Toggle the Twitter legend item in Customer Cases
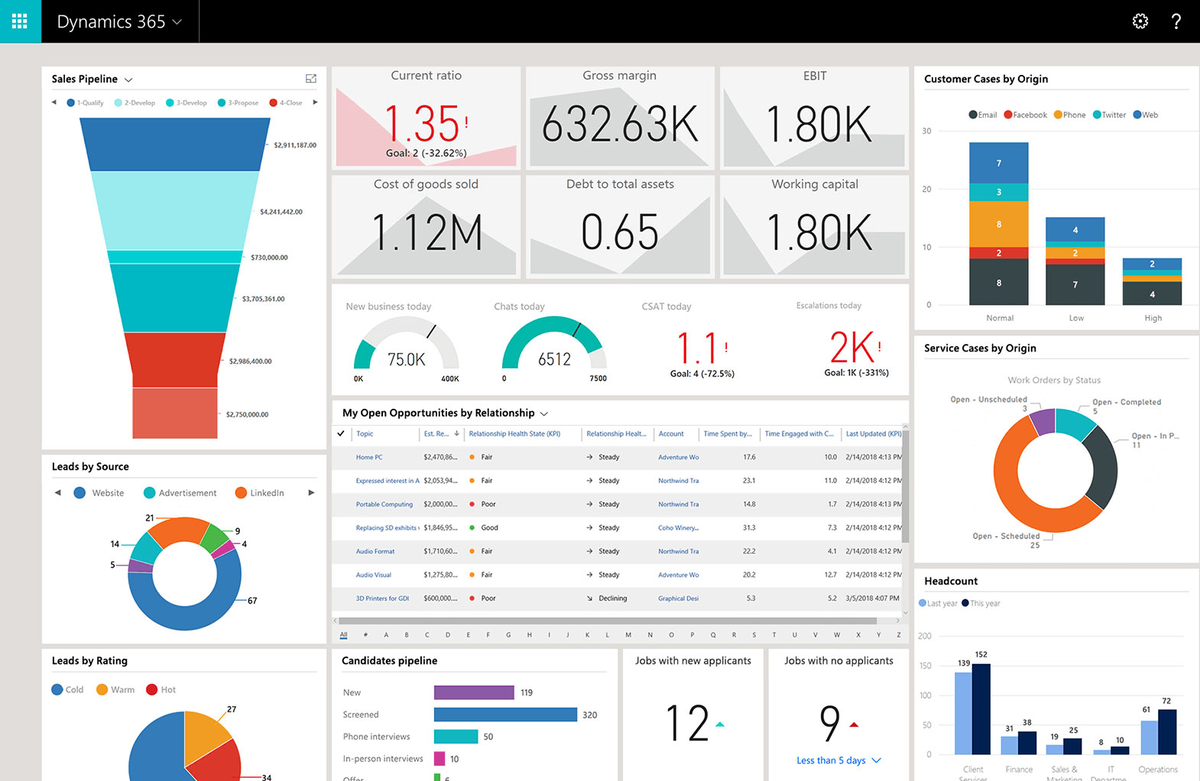Image resolution: width=1200 pixels, height=781 pixels. tap(1110, 115)
